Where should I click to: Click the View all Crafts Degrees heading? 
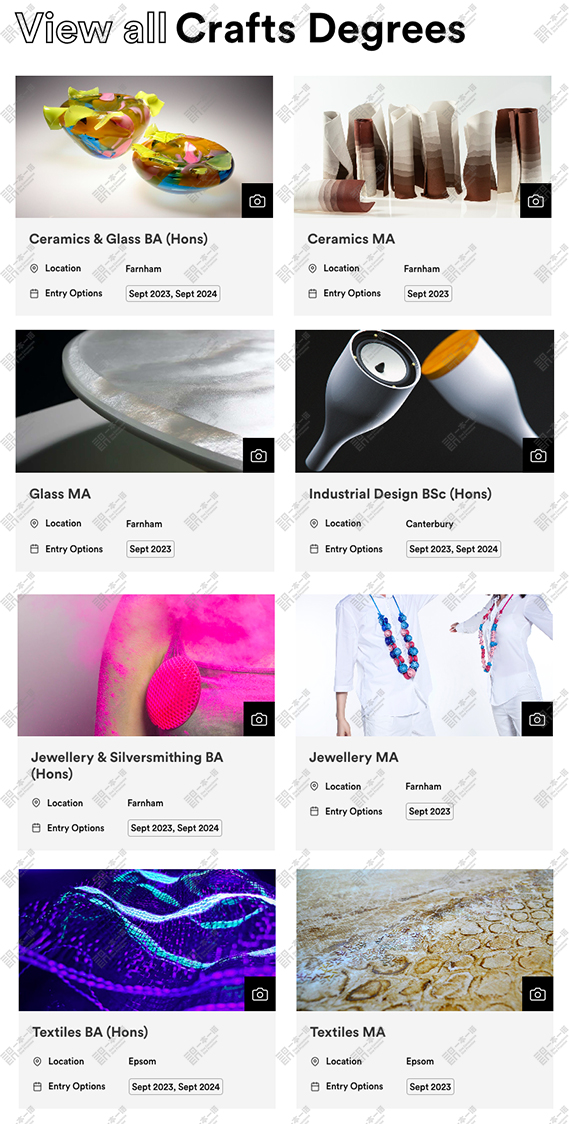[x=241, y=28]
